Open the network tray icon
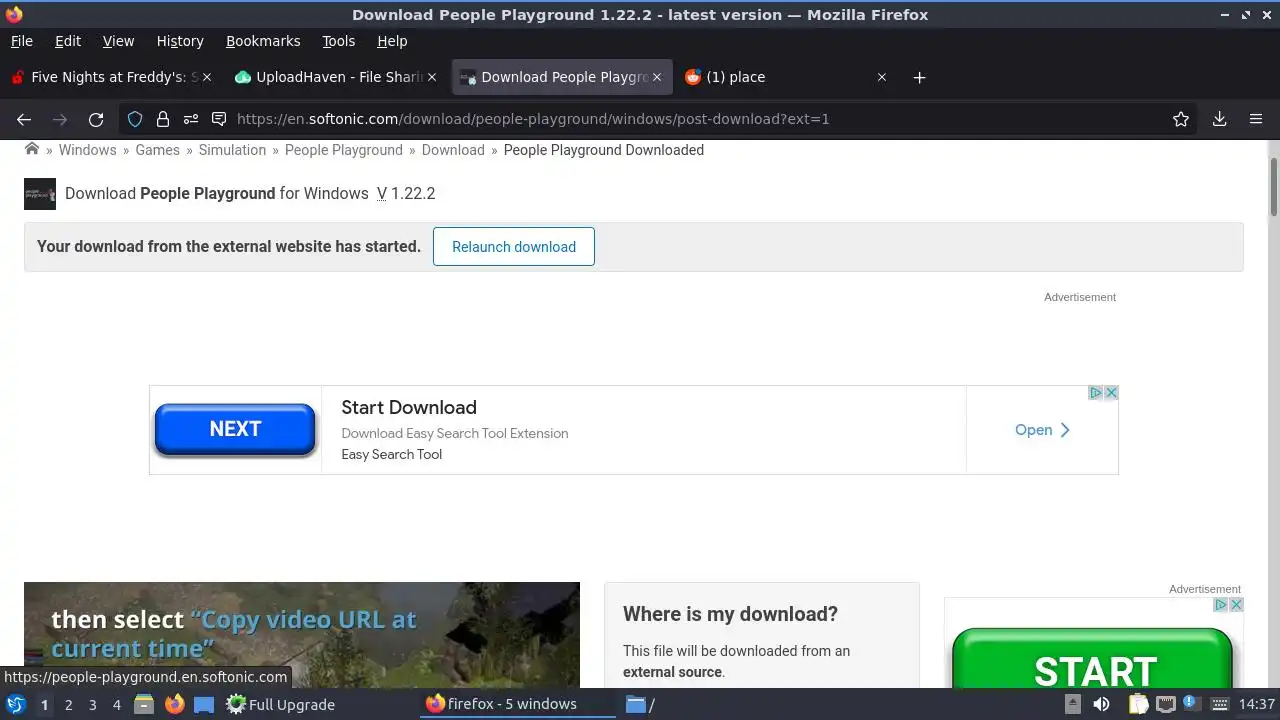The image size is (1280, 720). 1166,704
